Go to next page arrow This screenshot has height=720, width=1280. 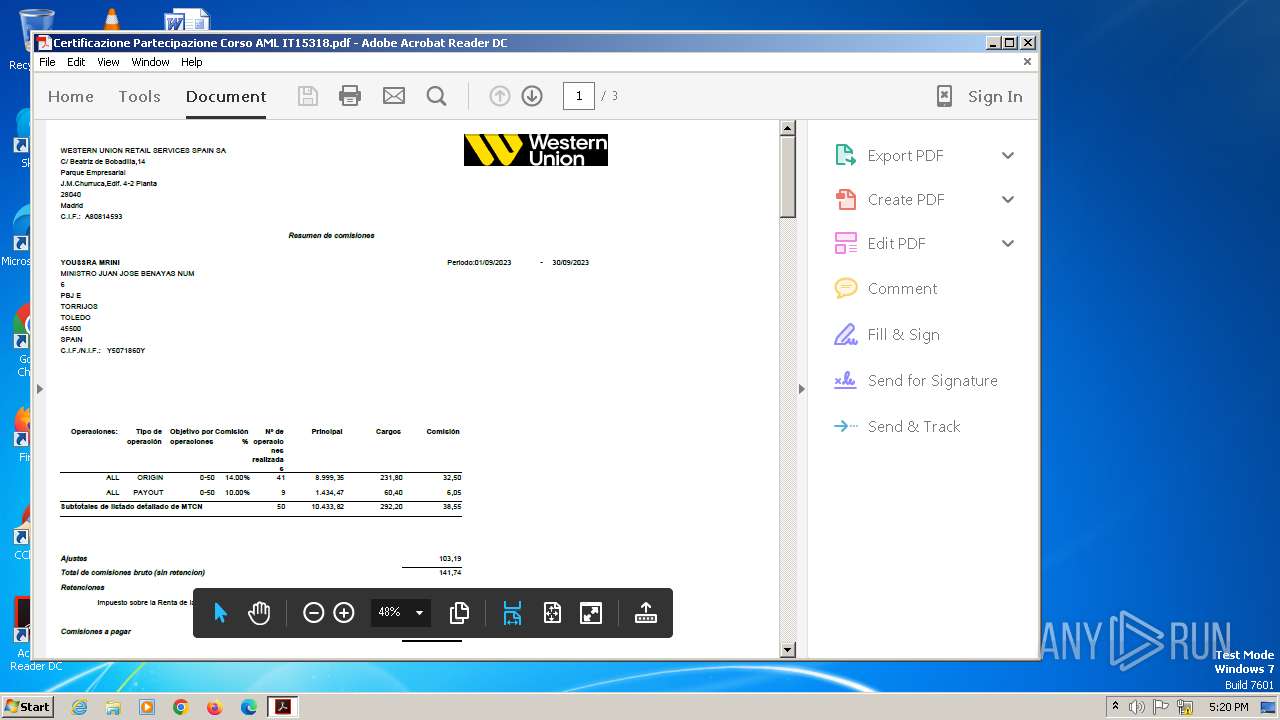click(532, 96)
